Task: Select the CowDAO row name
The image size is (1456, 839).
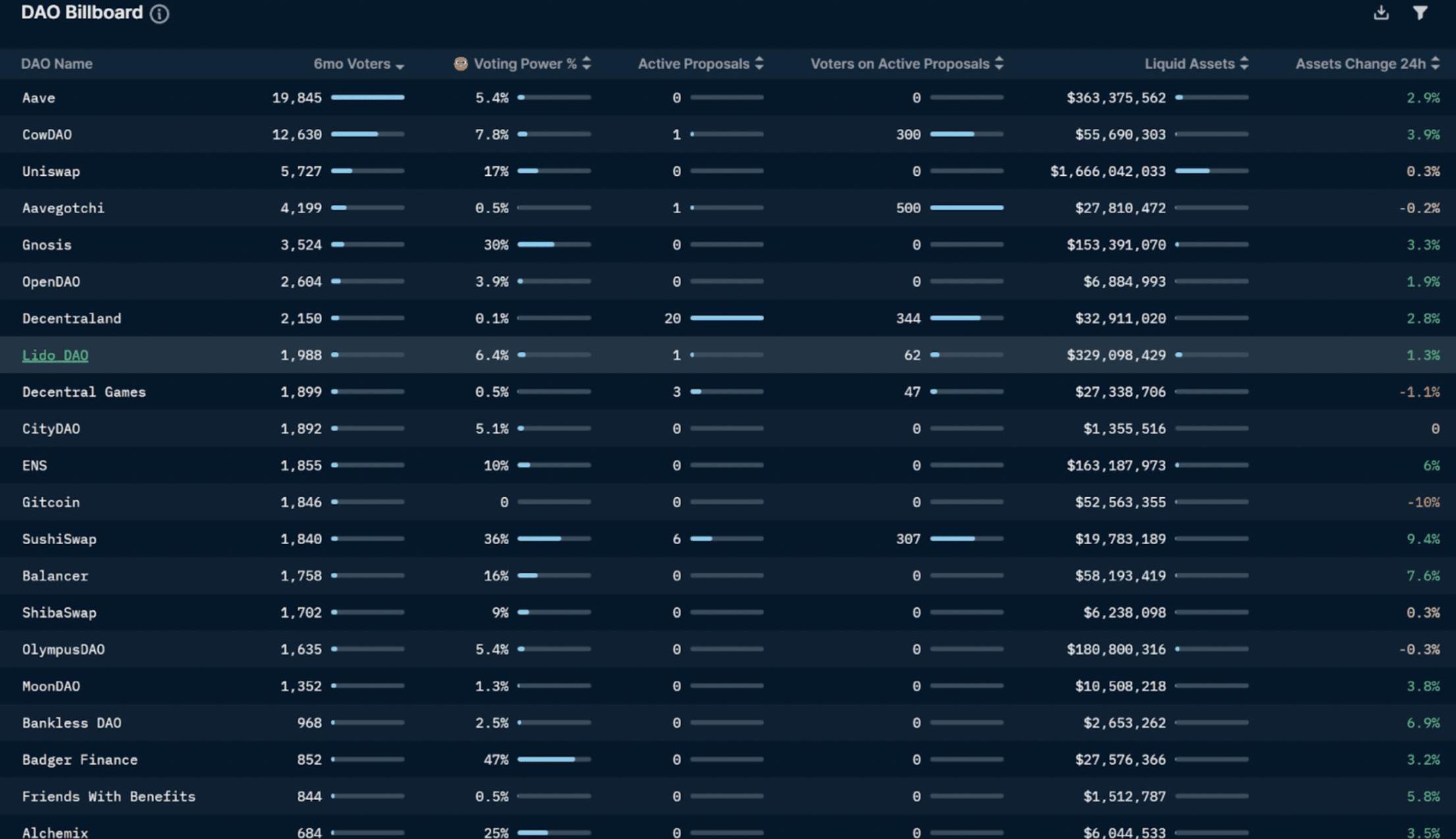Action: [x=47, y=135]
